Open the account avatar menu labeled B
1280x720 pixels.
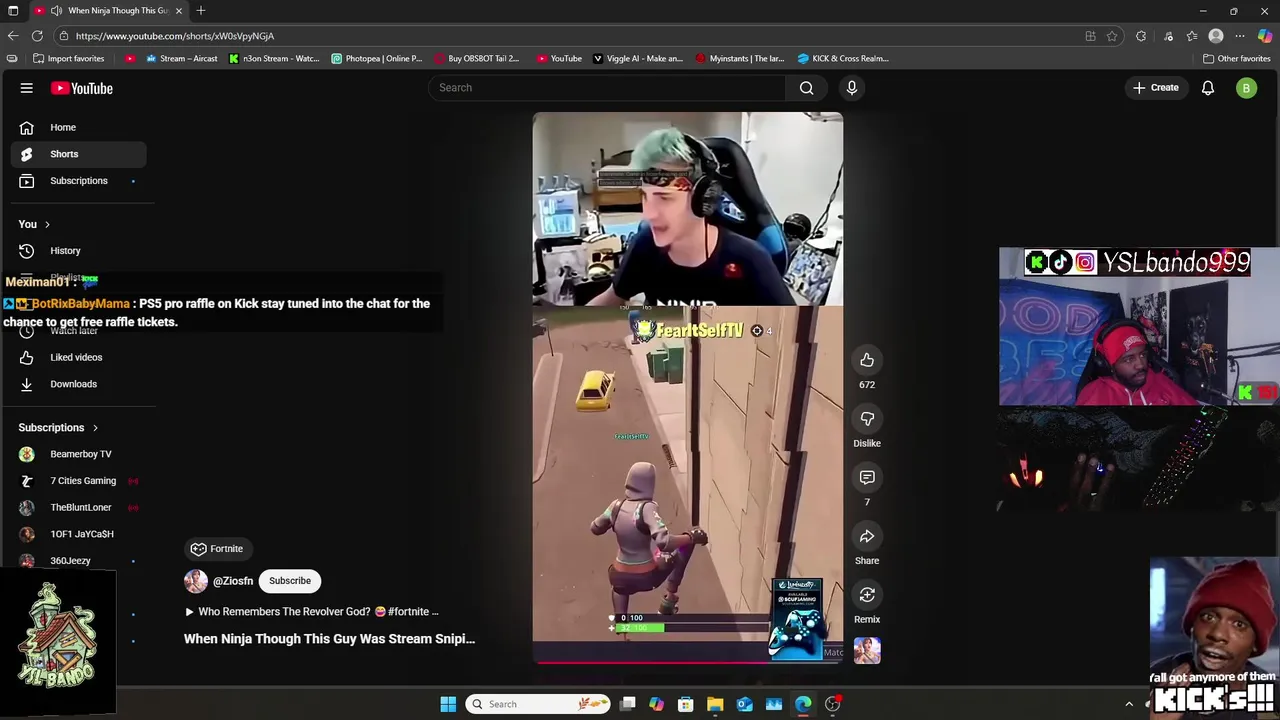(1246, 88)
